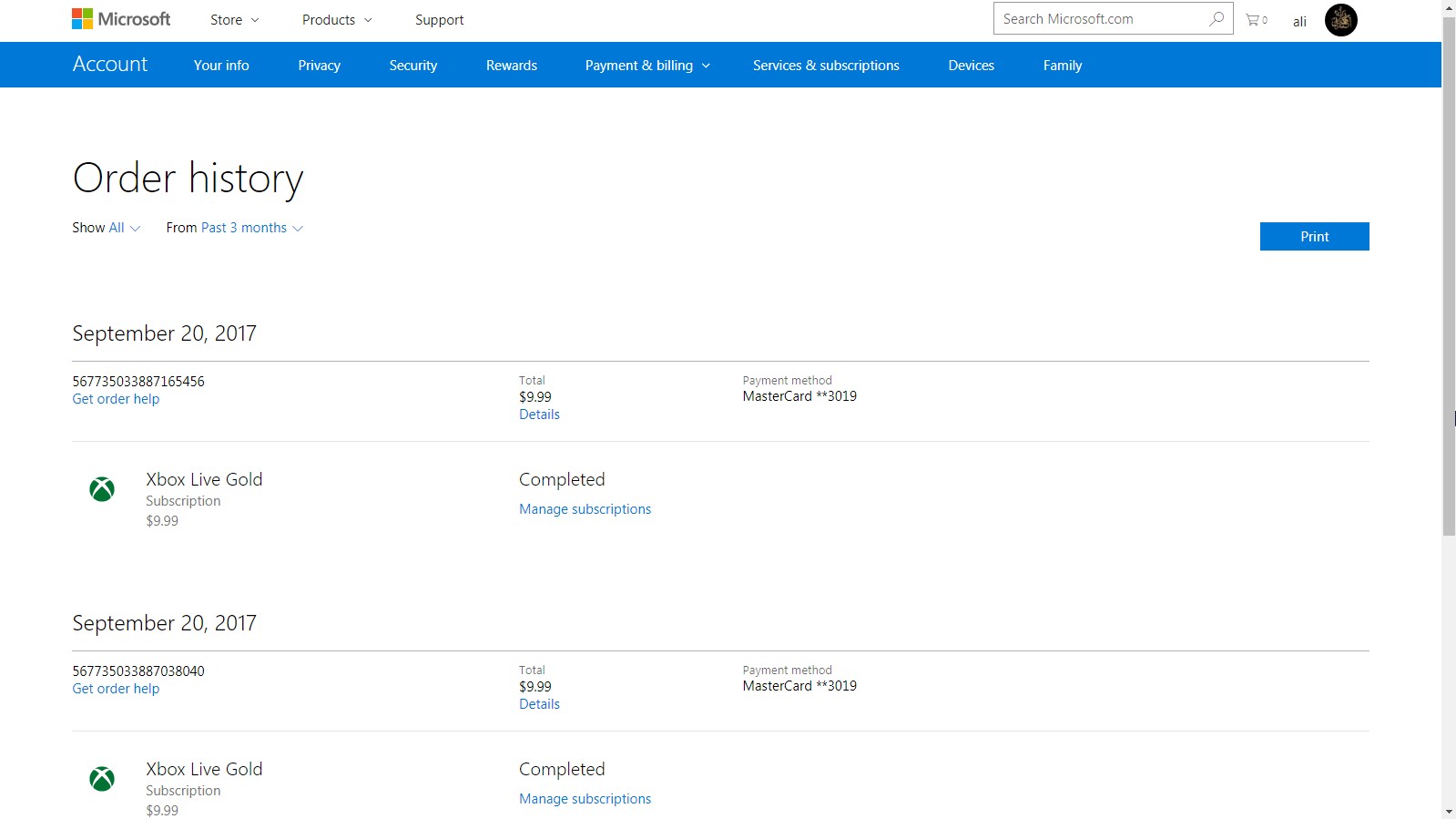
Task: Select MasterCard **3019 on first order
Action: coord(799,396)
